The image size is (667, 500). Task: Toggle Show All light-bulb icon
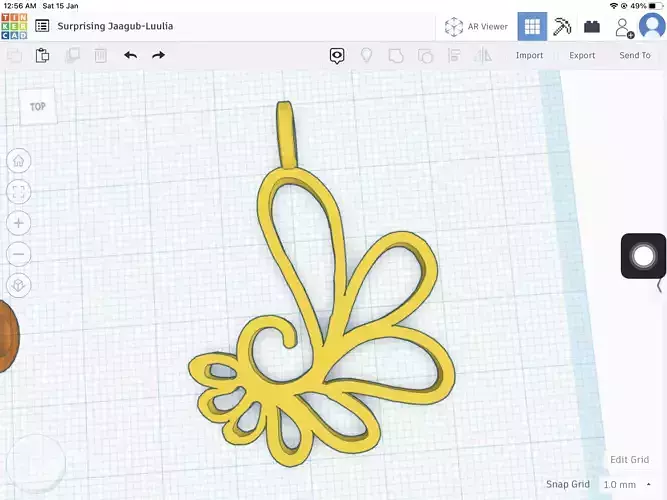(366, 55)
